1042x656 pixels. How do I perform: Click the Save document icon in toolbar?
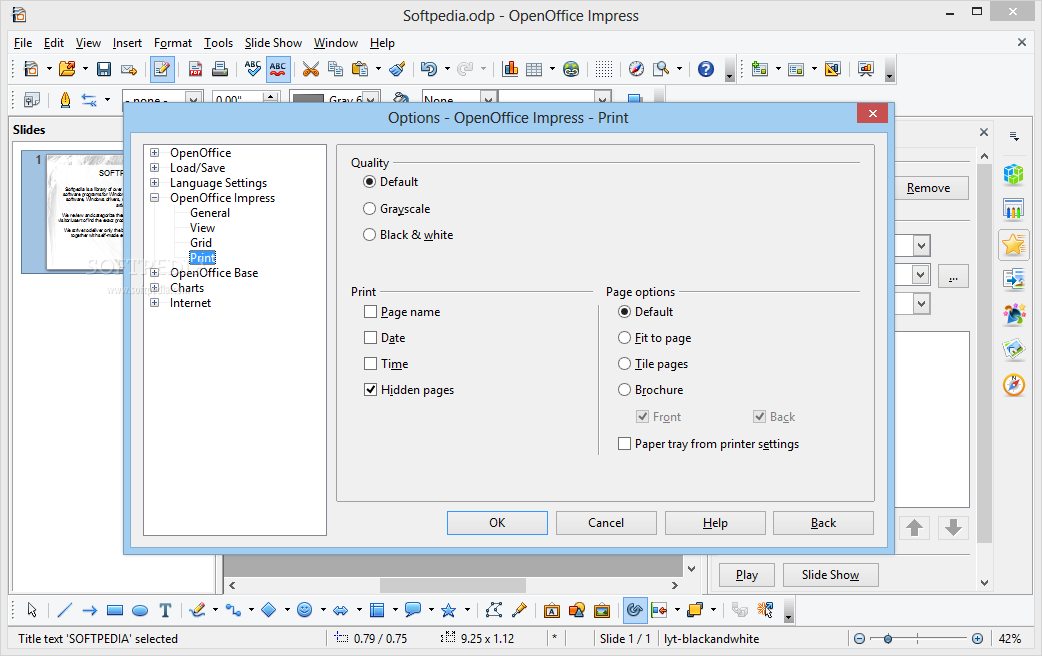pos(104,69)
